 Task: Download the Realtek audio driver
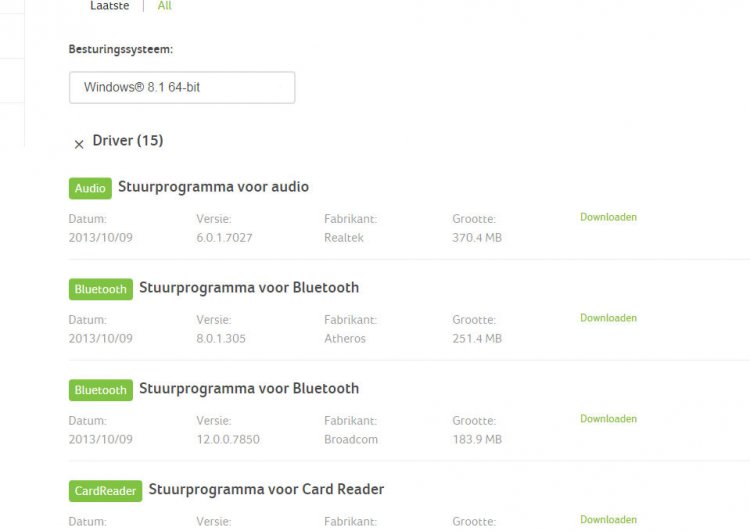pos(608,217)
